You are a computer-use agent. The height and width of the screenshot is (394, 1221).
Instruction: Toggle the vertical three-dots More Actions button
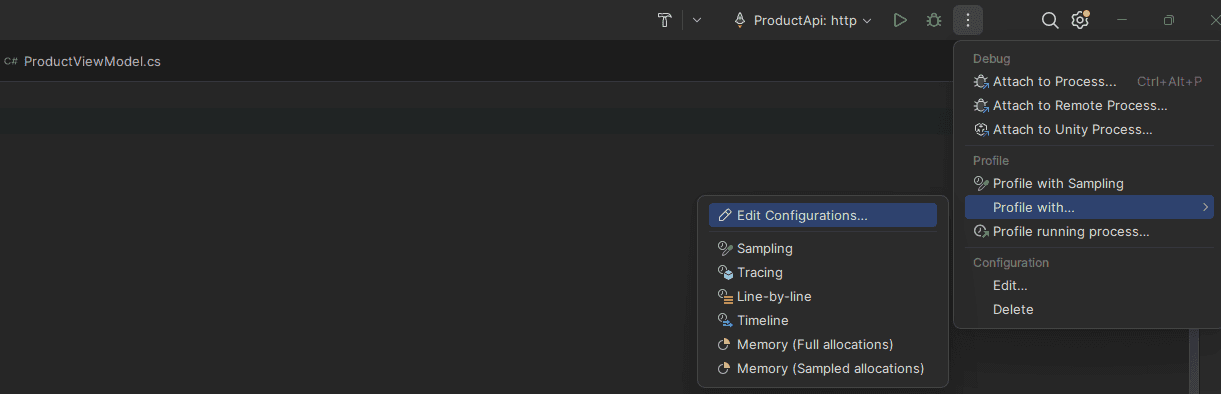968,20
